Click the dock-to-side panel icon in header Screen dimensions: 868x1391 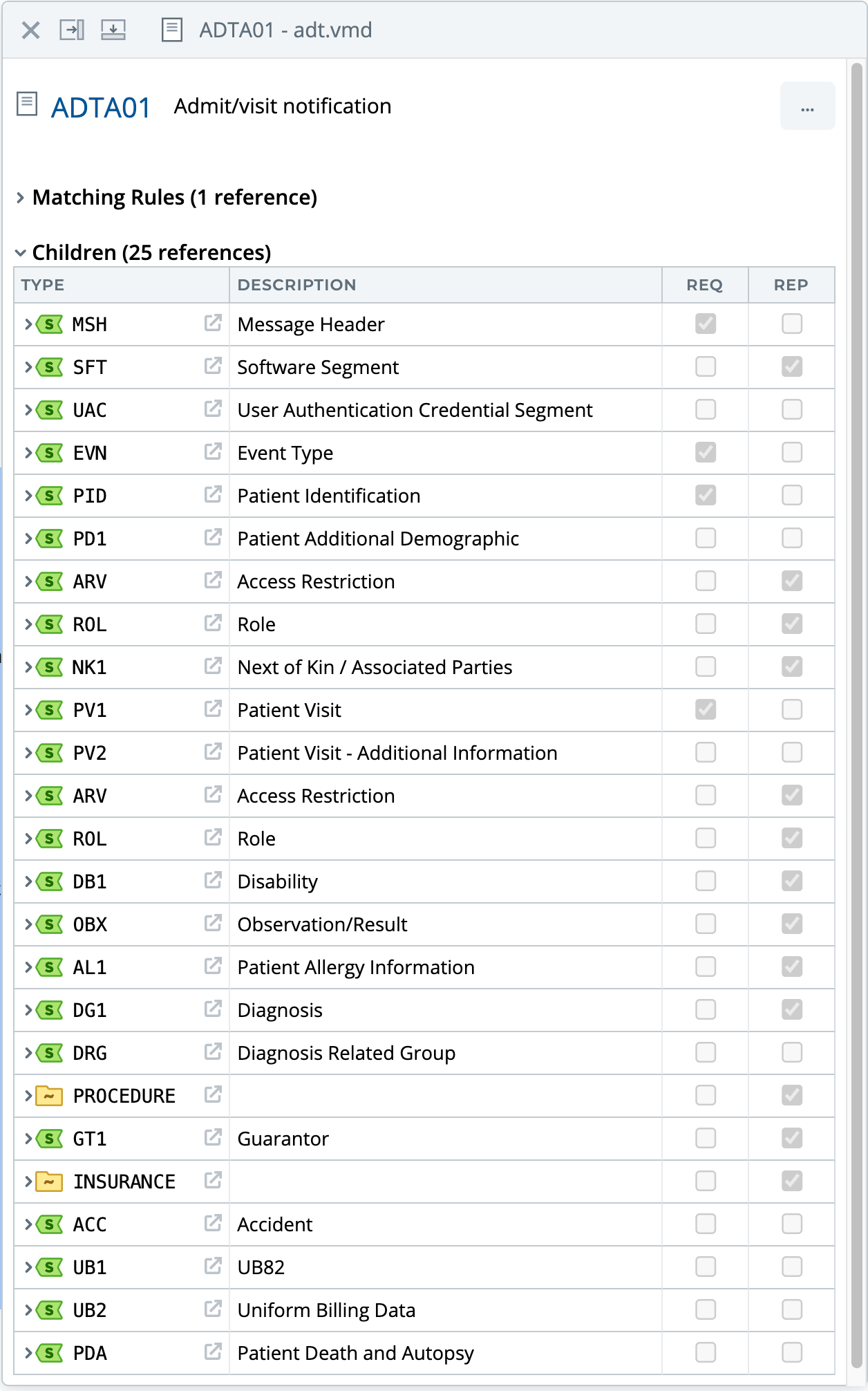pos(72,30)
